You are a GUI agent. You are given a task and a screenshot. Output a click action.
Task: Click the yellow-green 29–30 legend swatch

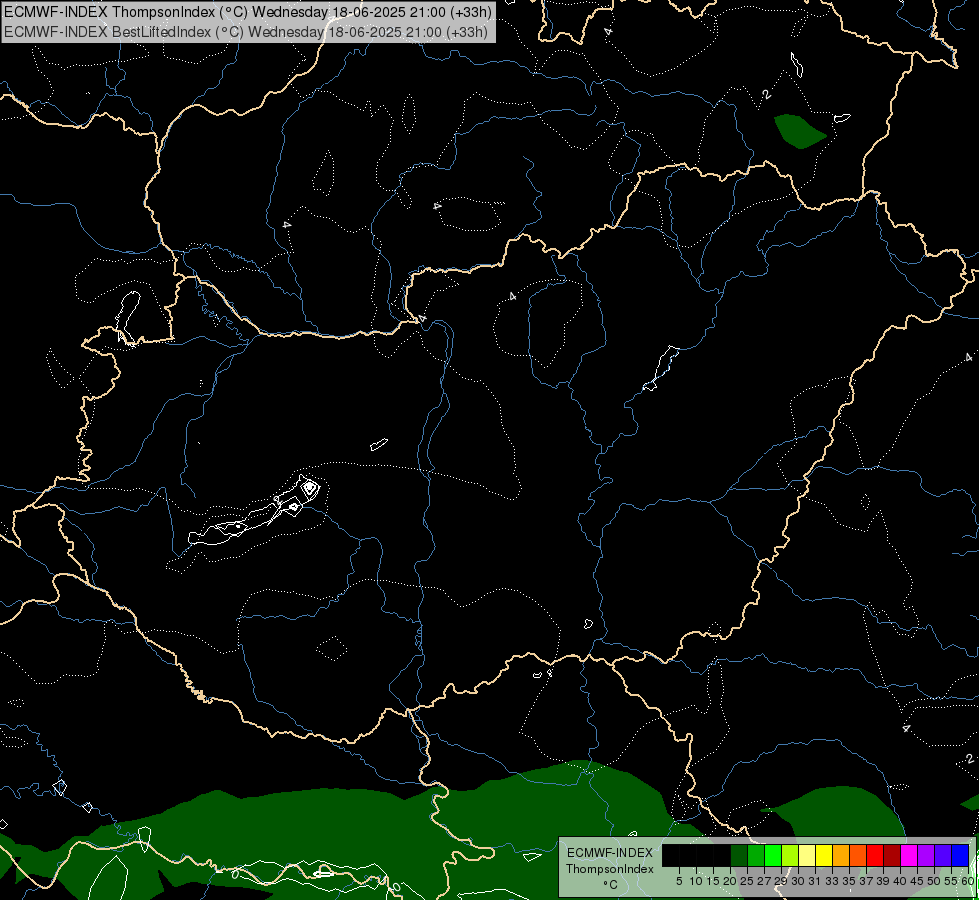[790, 855]
